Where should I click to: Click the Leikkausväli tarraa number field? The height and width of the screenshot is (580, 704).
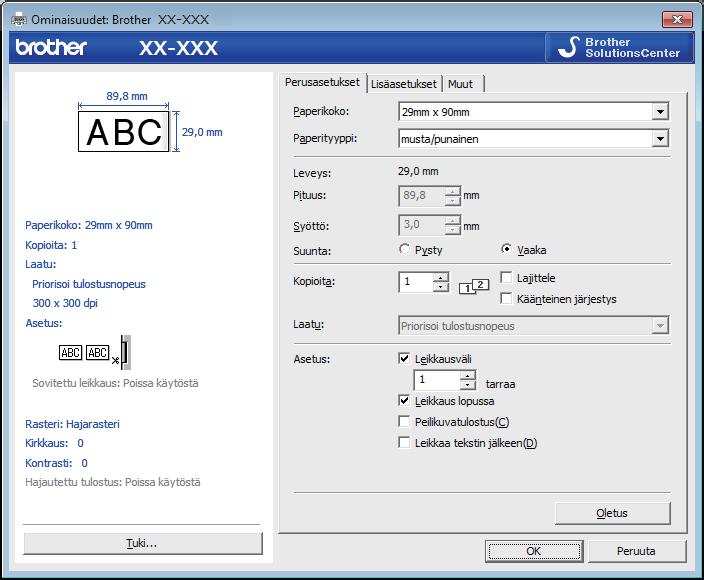(x=437, y=380)
